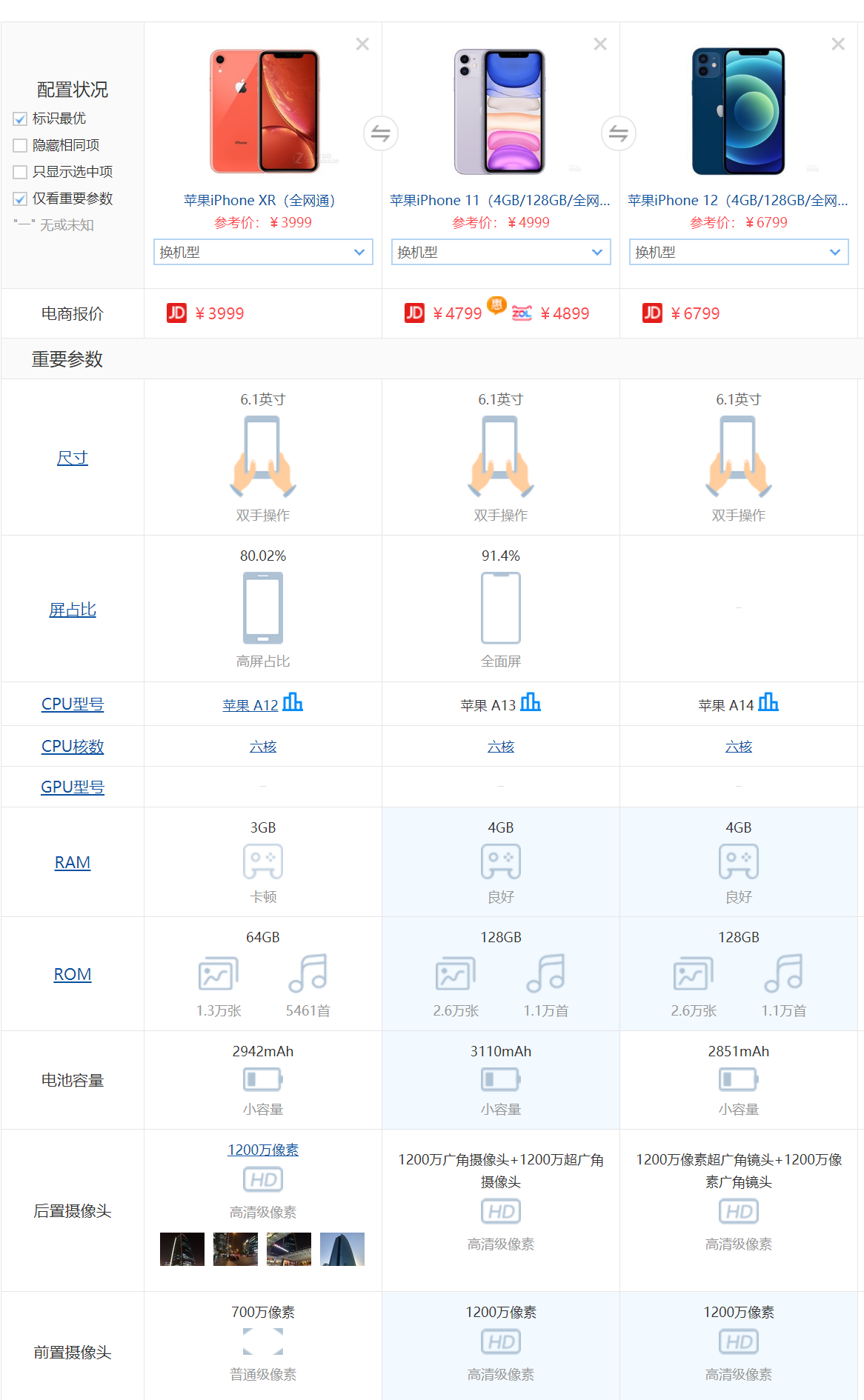This screenshot has height=1400, width=864.
Task: Remove iPhone 12 from comparison with X icon
Action: 838,44
